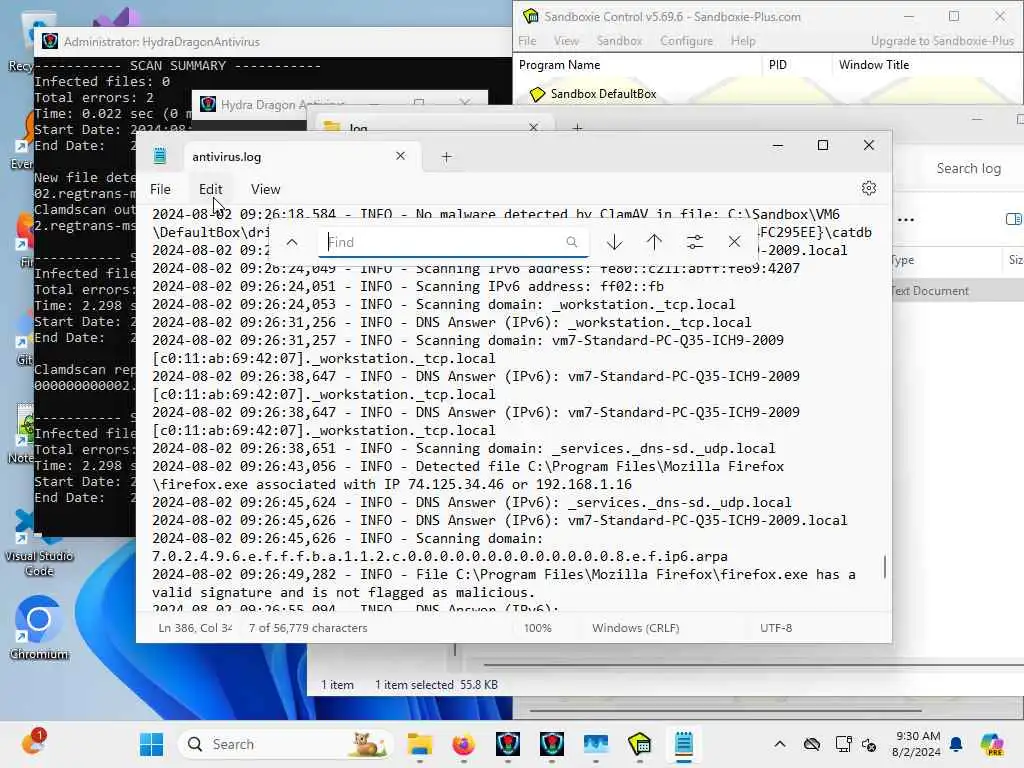Open Visual Studio Code desktop shortcut
This screenshot has height=768, width=1024.
tap(39, 543)
